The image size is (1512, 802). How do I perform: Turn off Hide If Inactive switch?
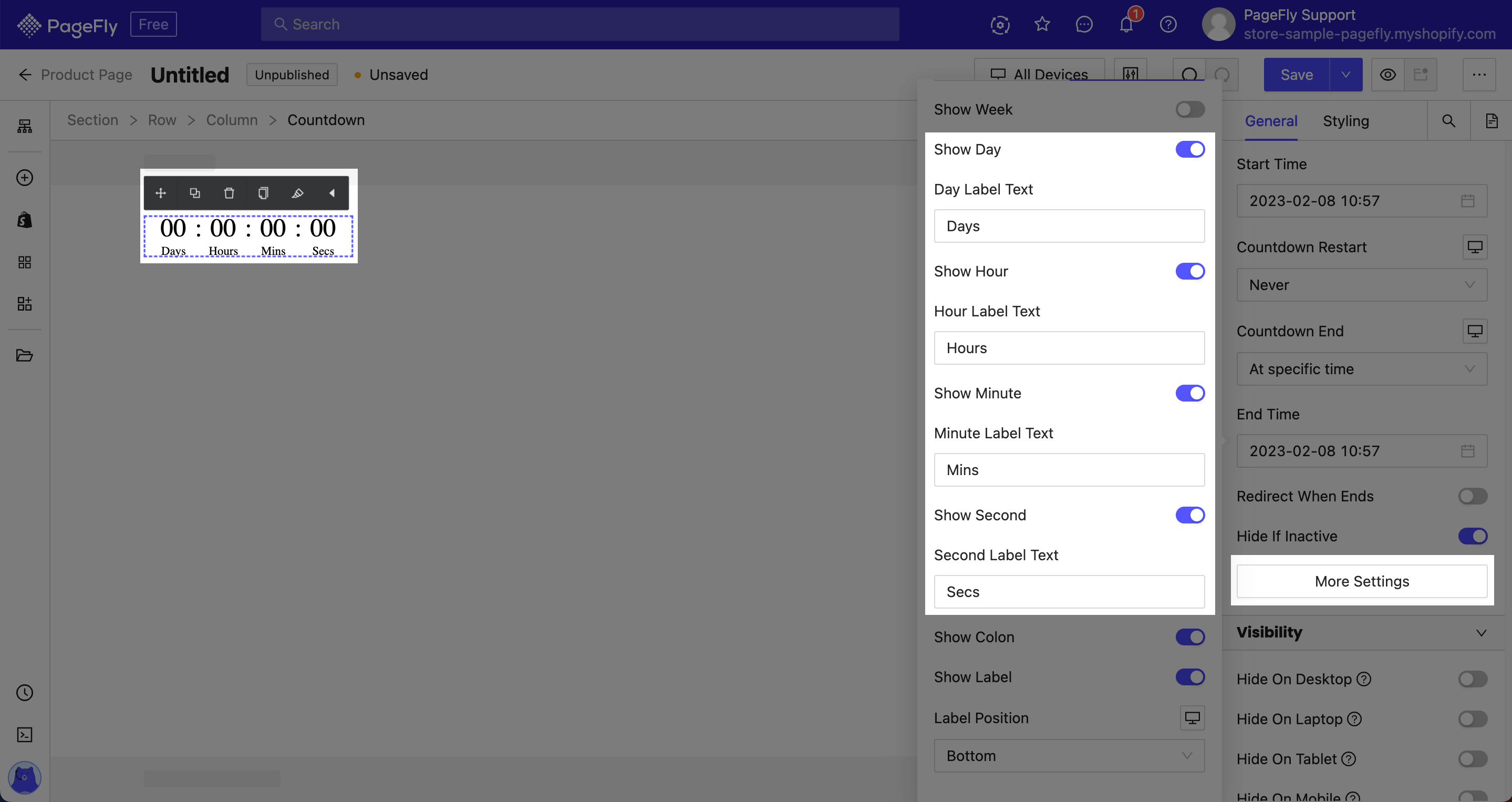(x=1473, y=536)
